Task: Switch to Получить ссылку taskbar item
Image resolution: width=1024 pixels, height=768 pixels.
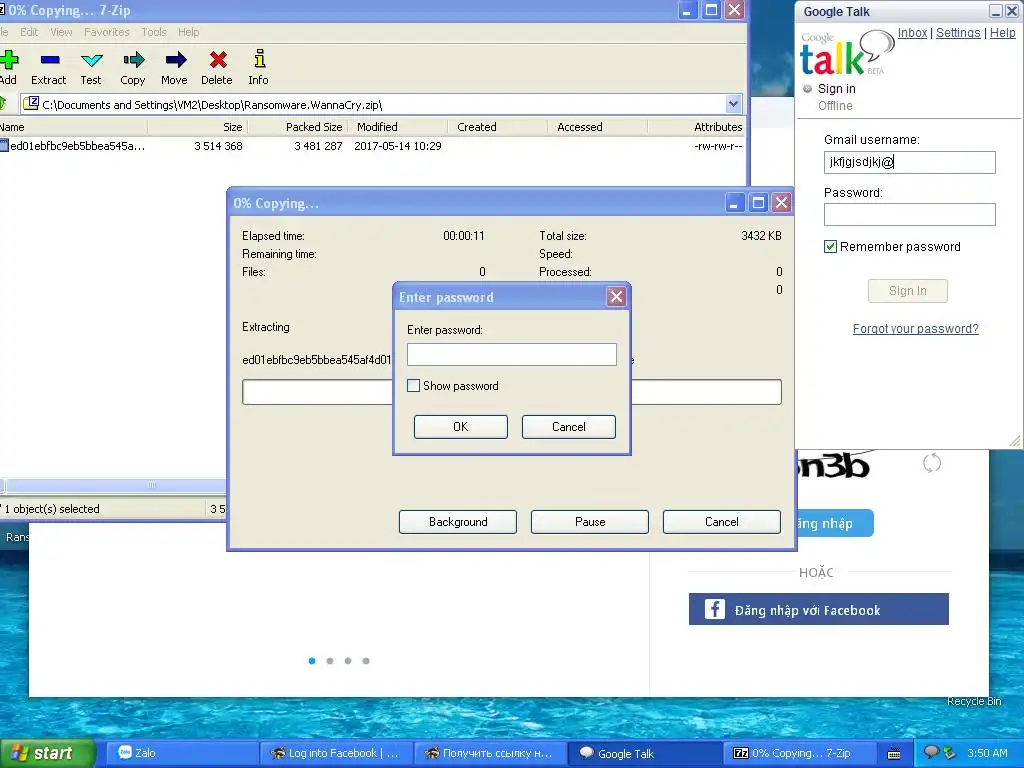Action: tap(490, 753)
